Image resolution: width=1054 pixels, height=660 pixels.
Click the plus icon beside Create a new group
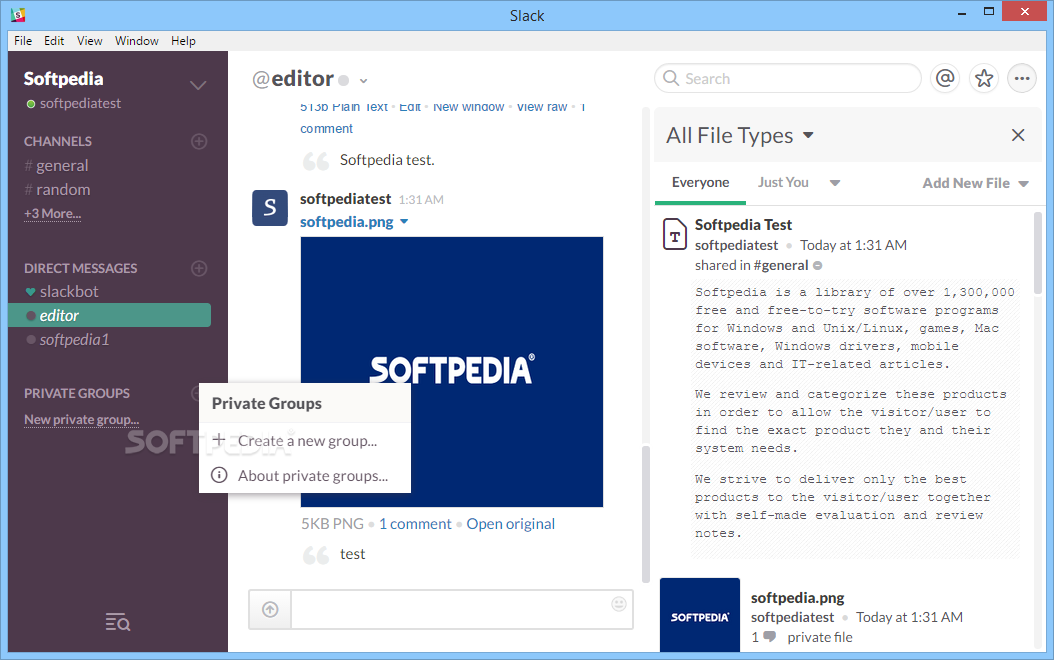pyautogui.click(x=218, y=440)
